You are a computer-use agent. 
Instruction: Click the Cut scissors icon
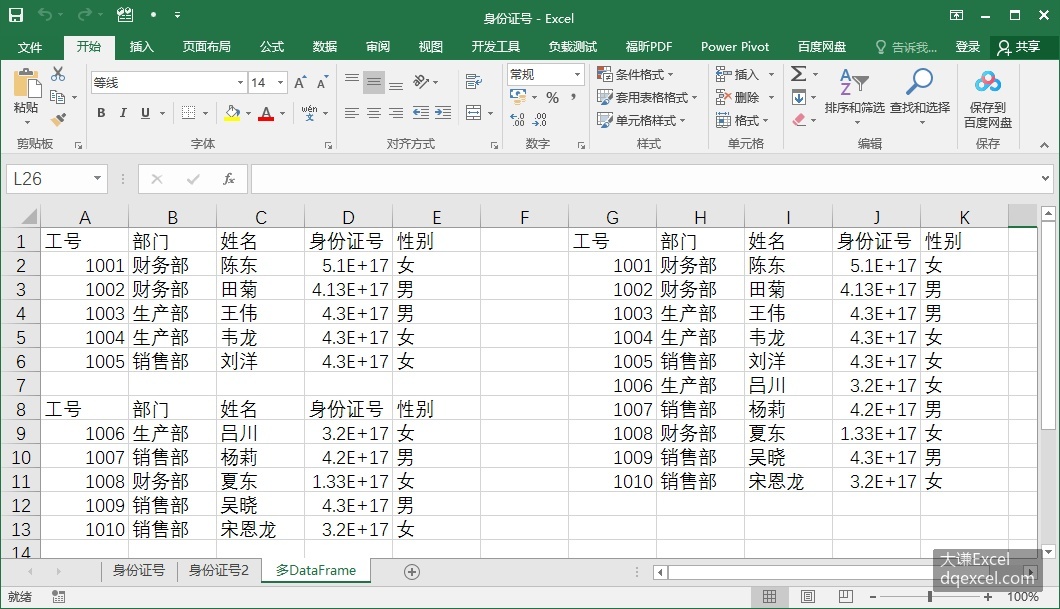point(58,74)
